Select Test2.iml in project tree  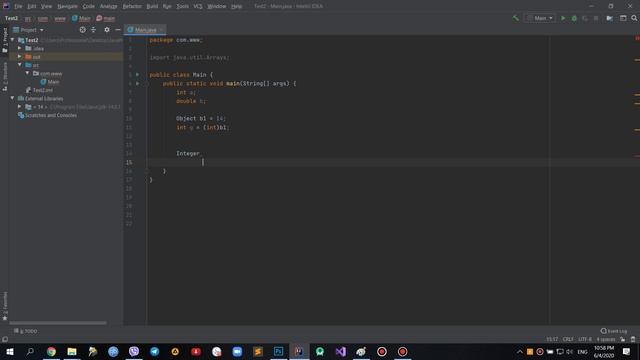click(x=39, y=90)
